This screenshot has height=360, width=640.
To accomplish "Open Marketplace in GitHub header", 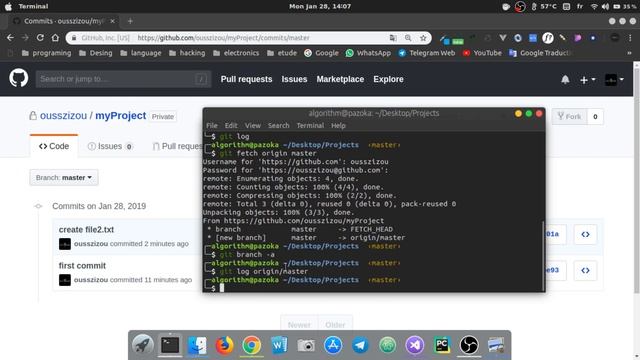I will coord(340,79).
